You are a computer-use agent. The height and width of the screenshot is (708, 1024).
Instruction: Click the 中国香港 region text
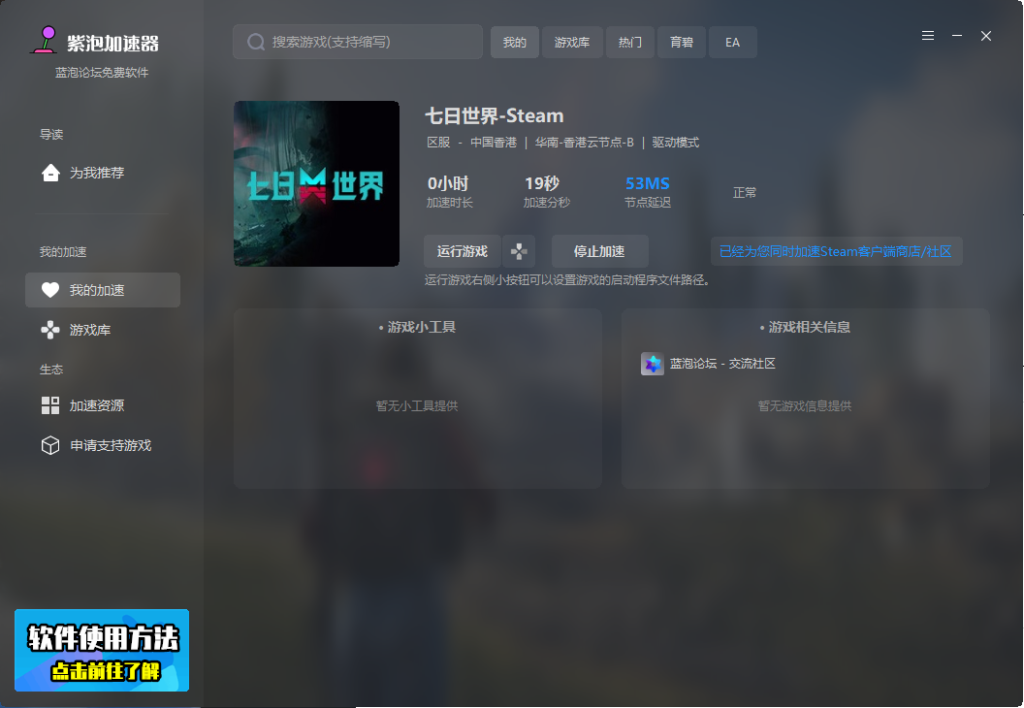point(494,142)
